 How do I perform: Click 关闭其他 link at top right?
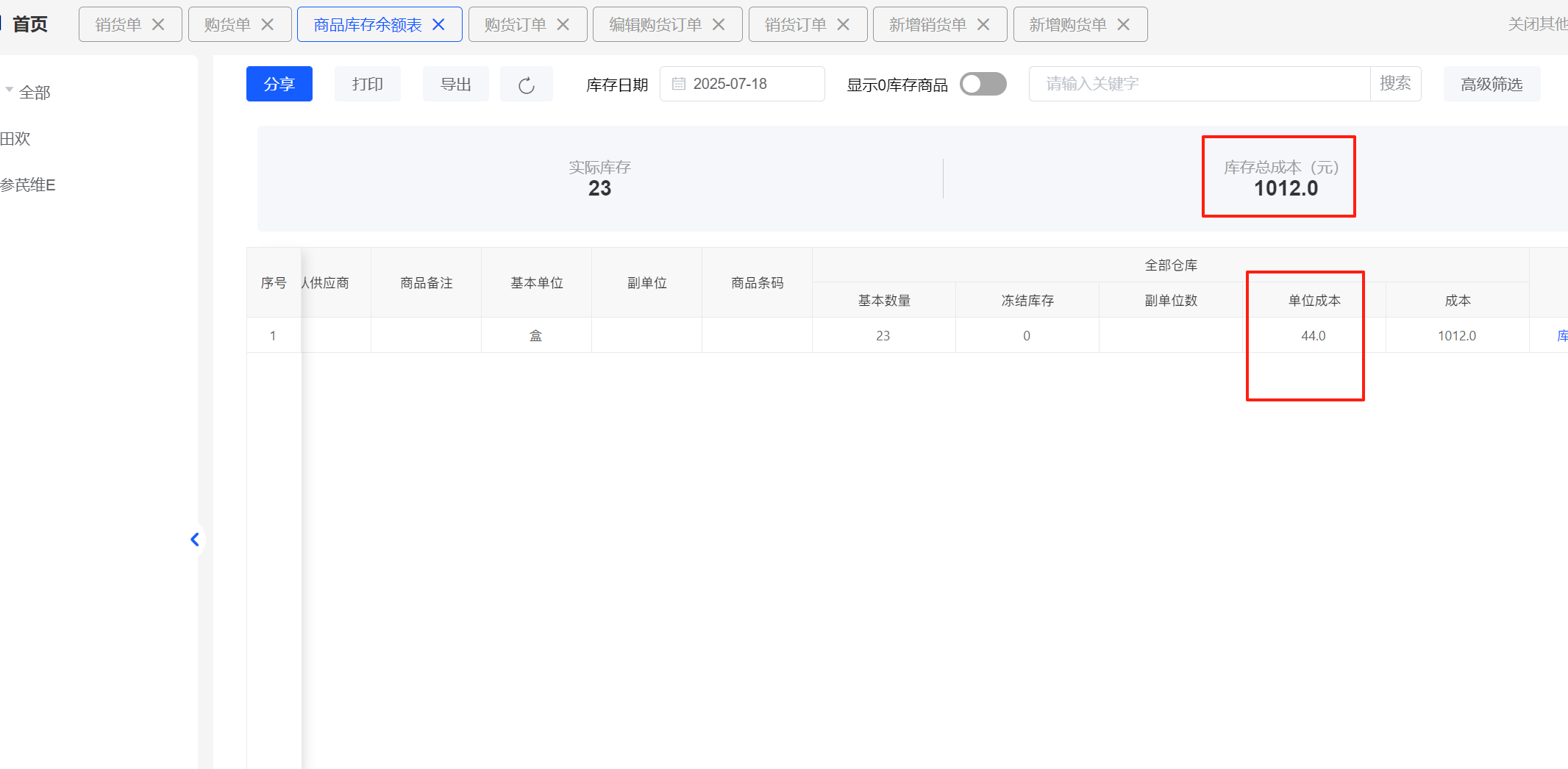click(x=1538, y=24)
